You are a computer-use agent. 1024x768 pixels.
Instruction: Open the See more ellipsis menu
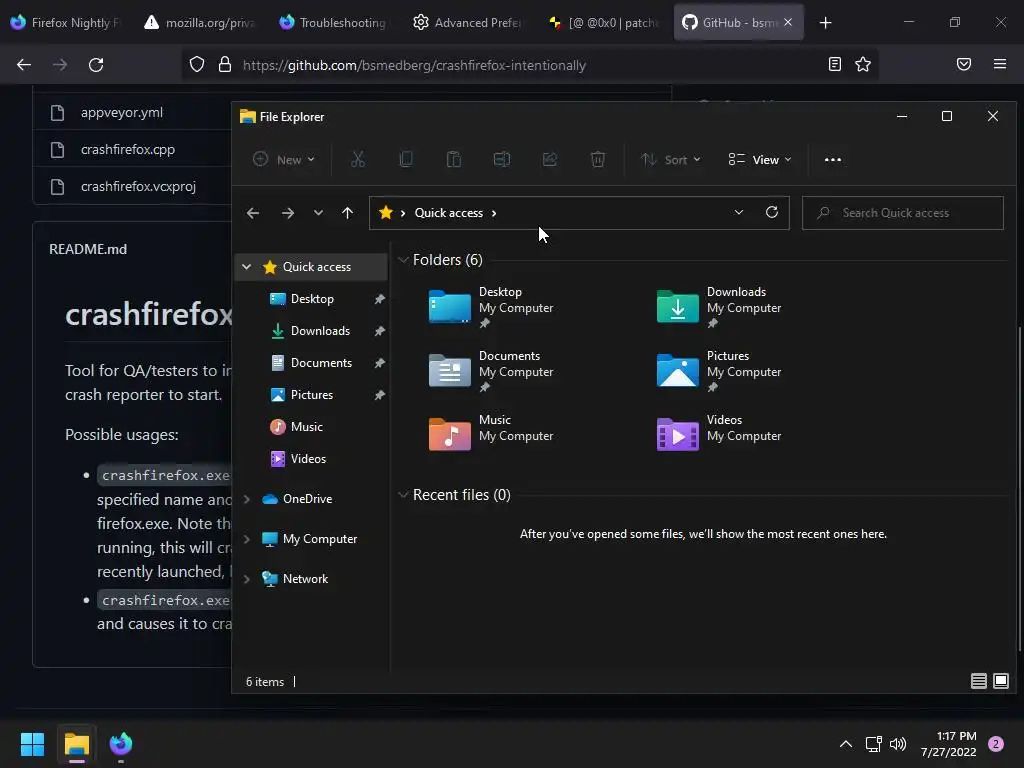833,159
